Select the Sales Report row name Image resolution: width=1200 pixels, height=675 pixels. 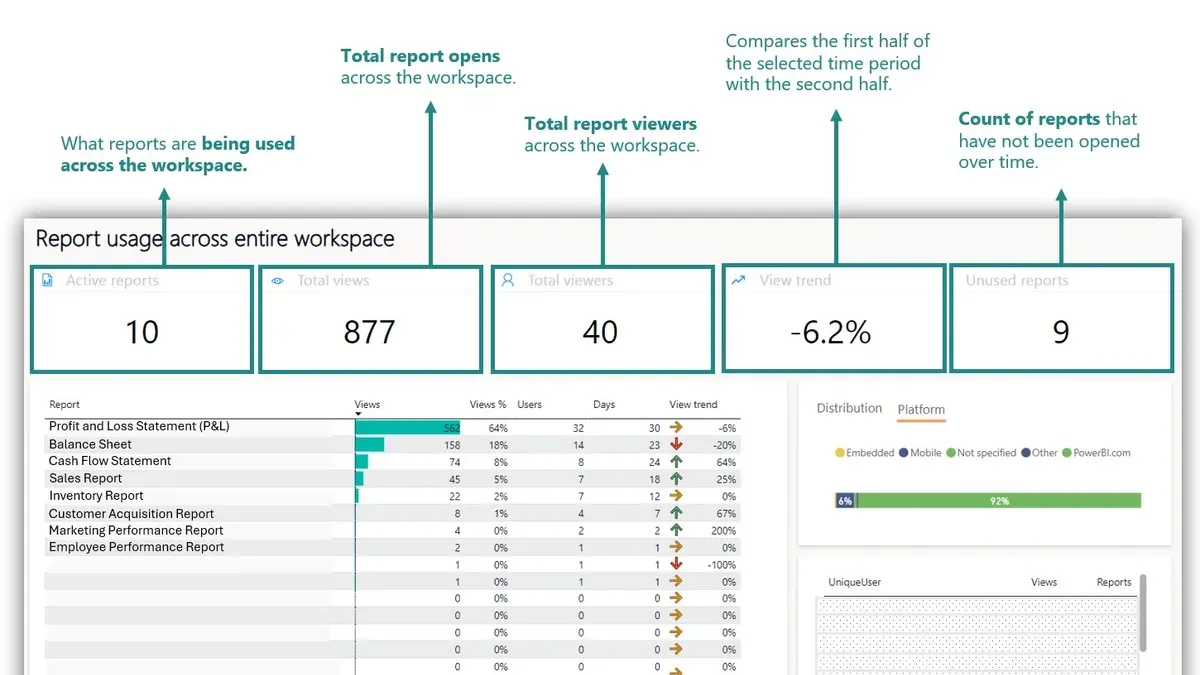click(x=85, y=478)
